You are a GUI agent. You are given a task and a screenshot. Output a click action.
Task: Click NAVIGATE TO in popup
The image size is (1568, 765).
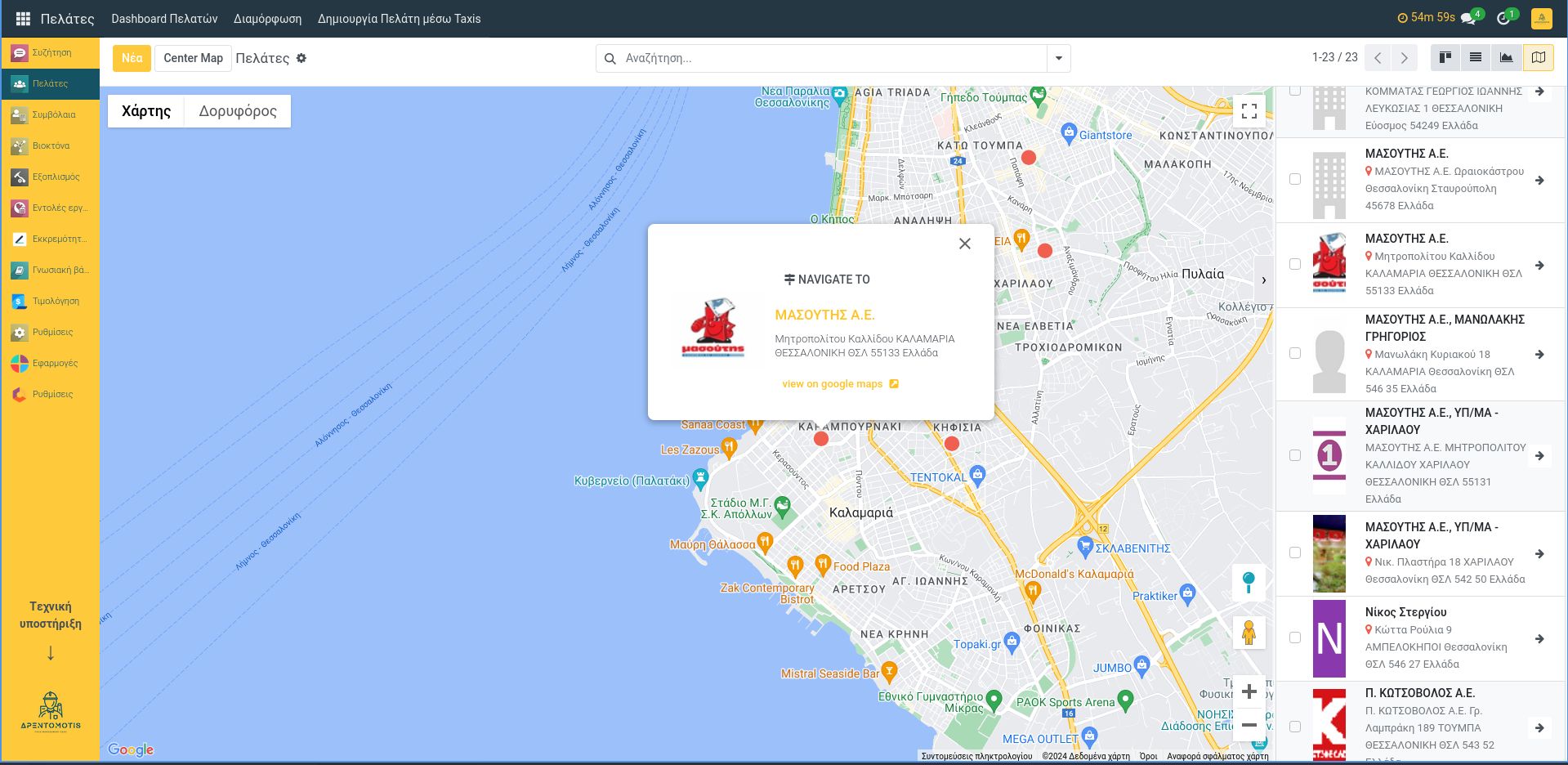[x=827, y=280]
